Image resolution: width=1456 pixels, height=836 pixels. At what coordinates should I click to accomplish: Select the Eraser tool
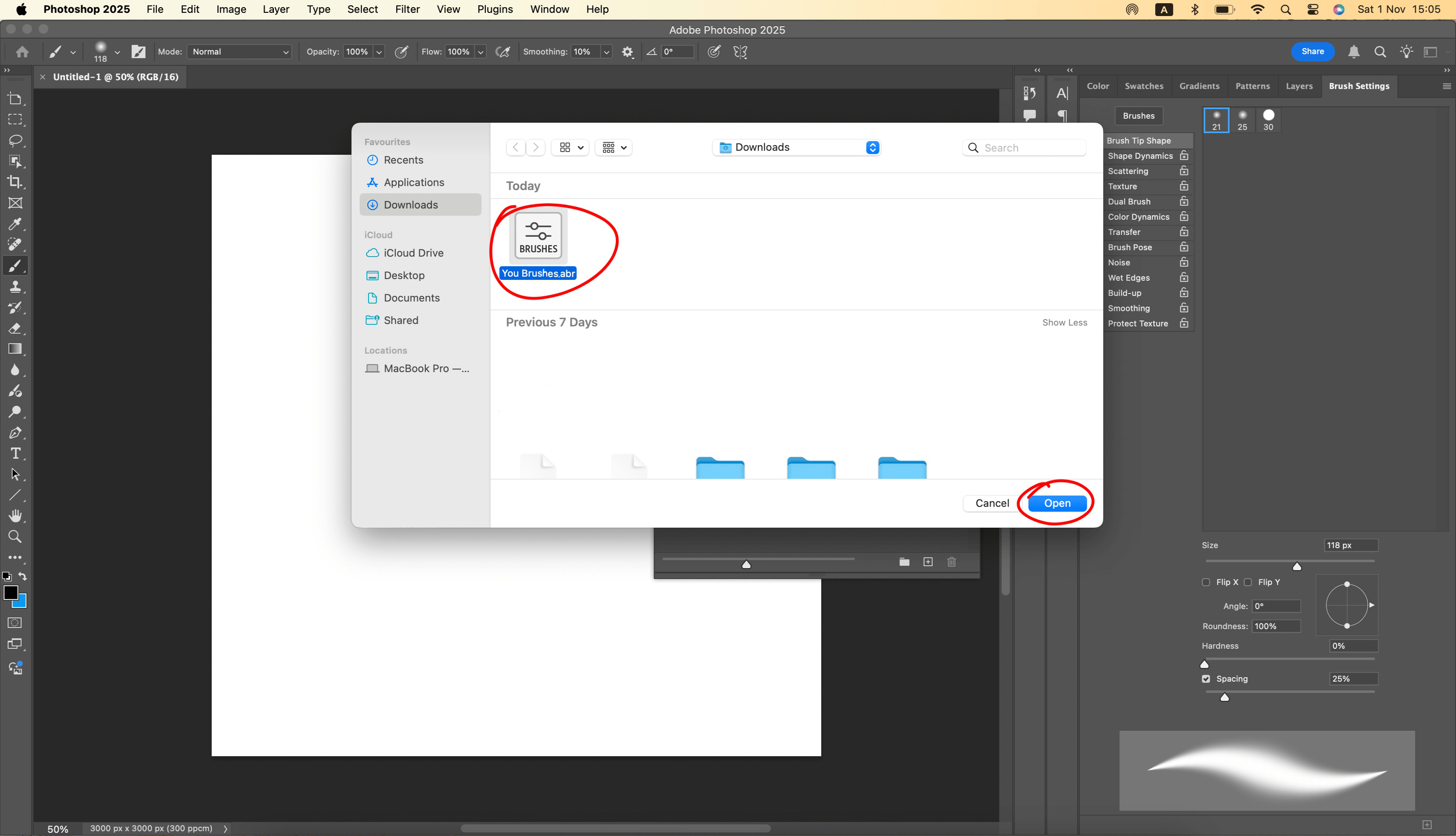point(15,328)
